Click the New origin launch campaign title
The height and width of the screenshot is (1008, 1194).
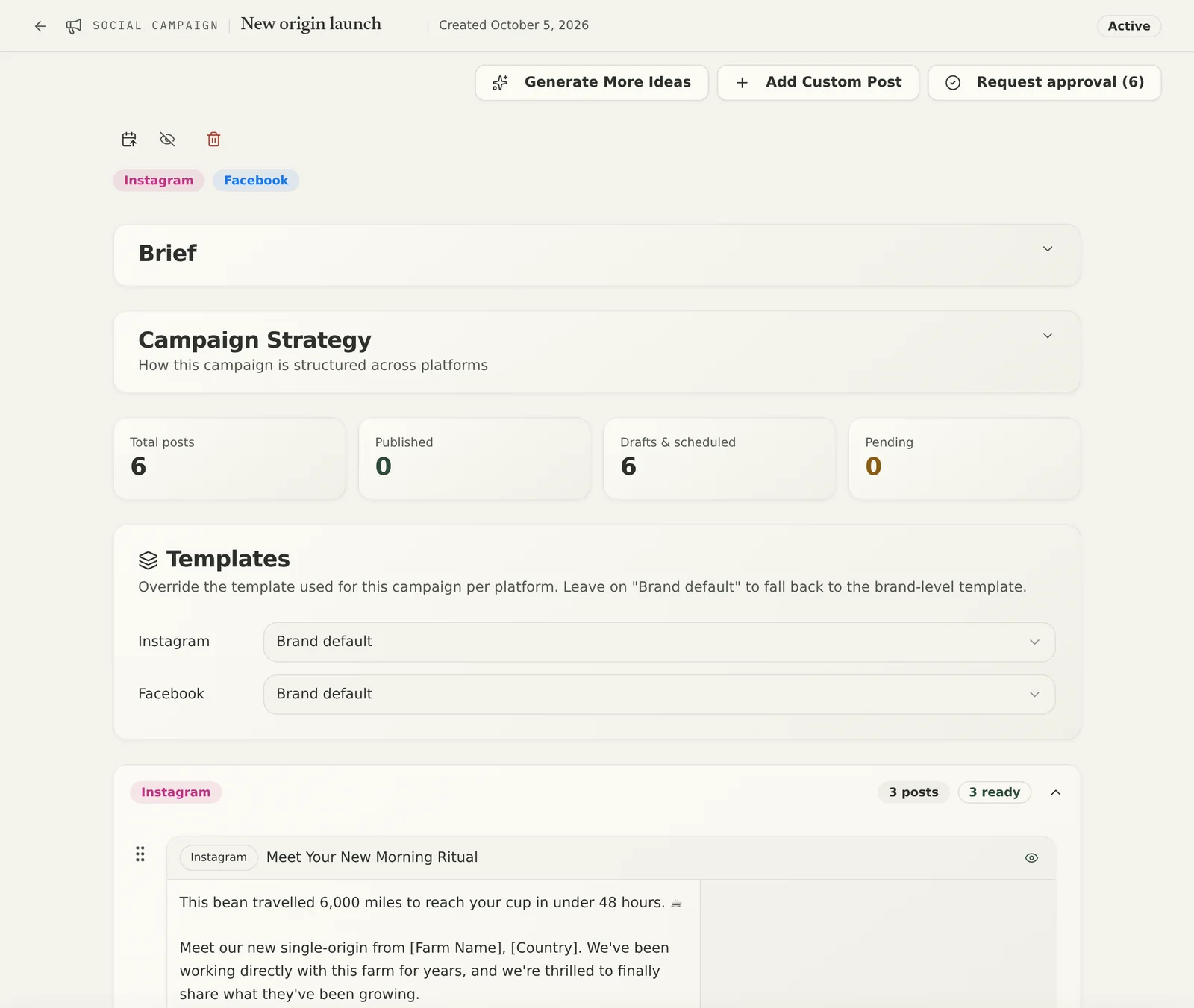(x=310, y=25)
